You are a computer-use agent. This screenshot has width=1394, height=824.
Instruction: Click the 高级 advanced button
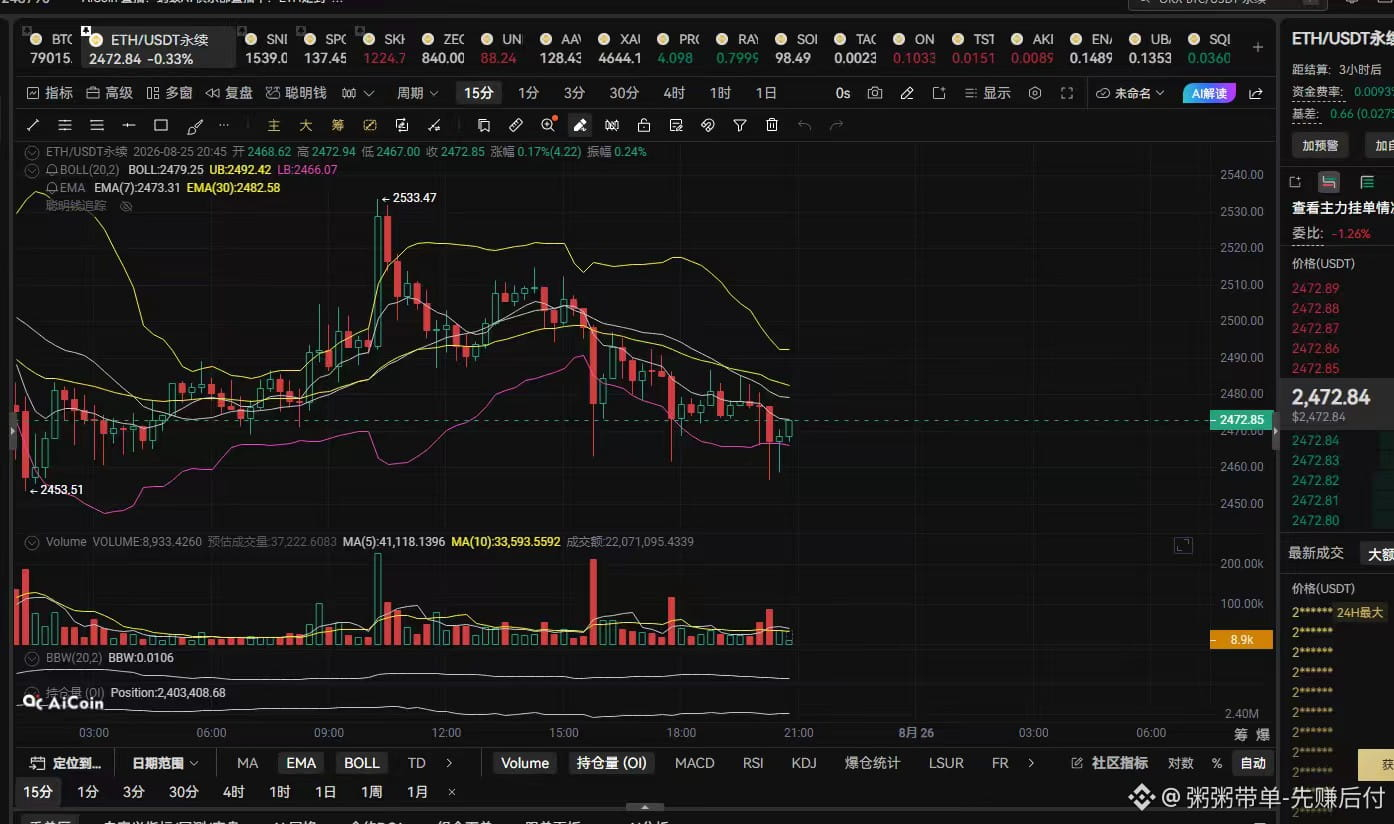point(110,93)
